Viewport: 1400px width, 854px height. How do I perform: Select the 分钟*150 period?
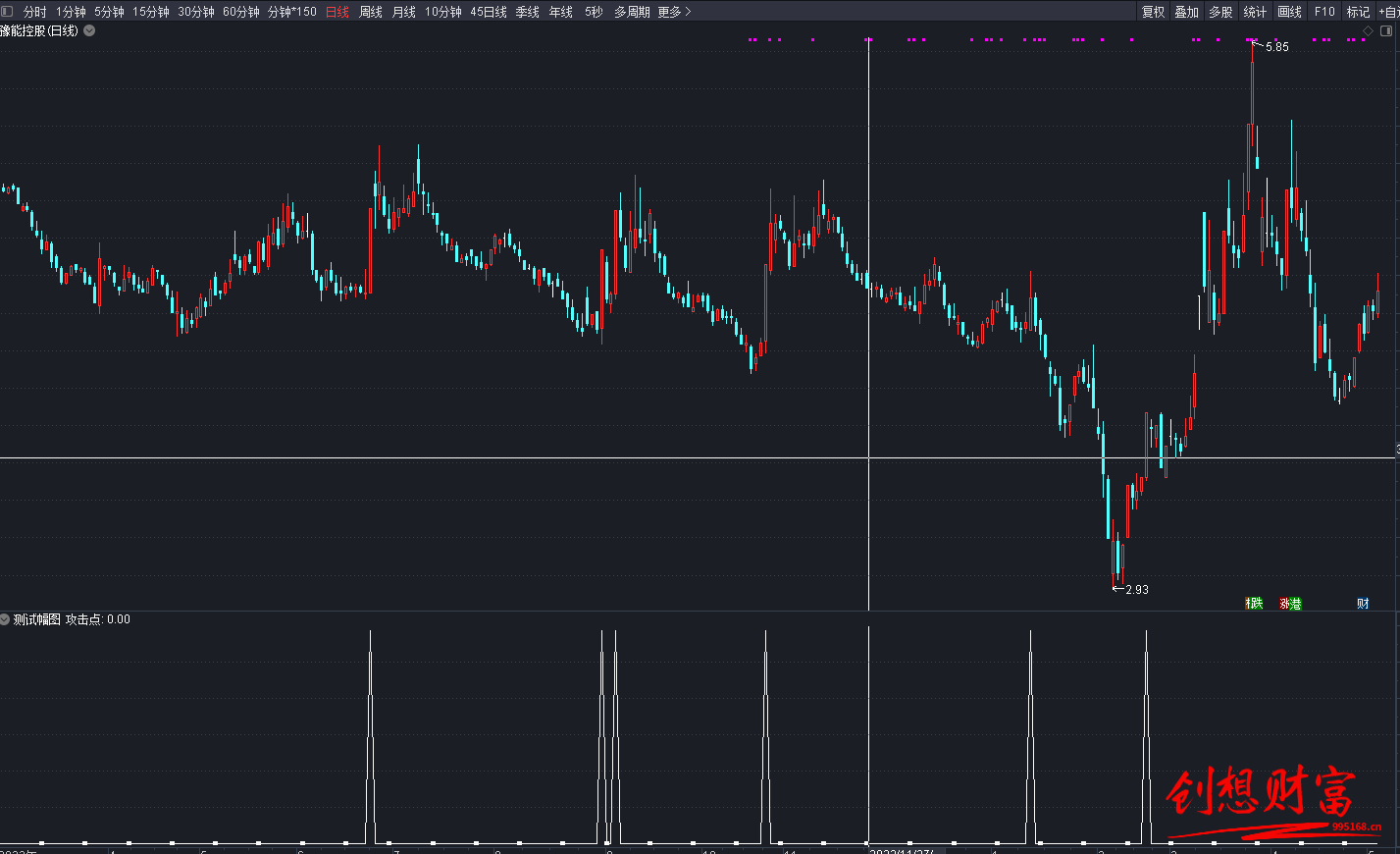292,12
